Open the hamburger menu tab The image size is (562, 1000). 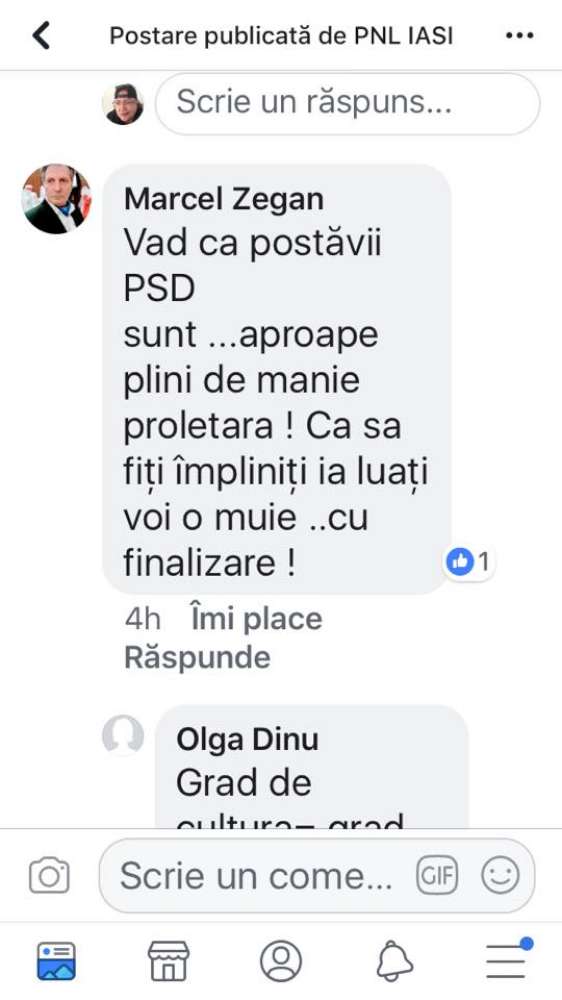[x=507, y=959]
